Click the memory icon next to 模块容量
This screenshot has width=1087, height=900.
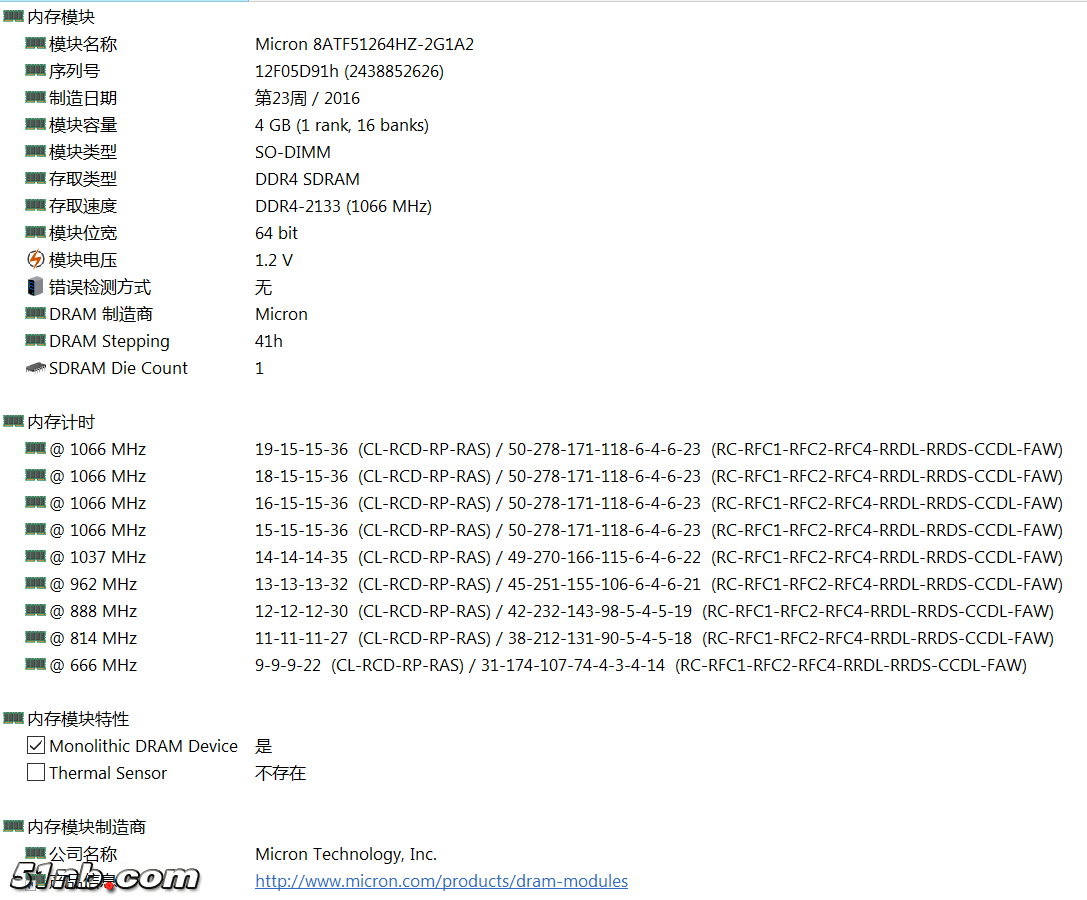[35, 124]
